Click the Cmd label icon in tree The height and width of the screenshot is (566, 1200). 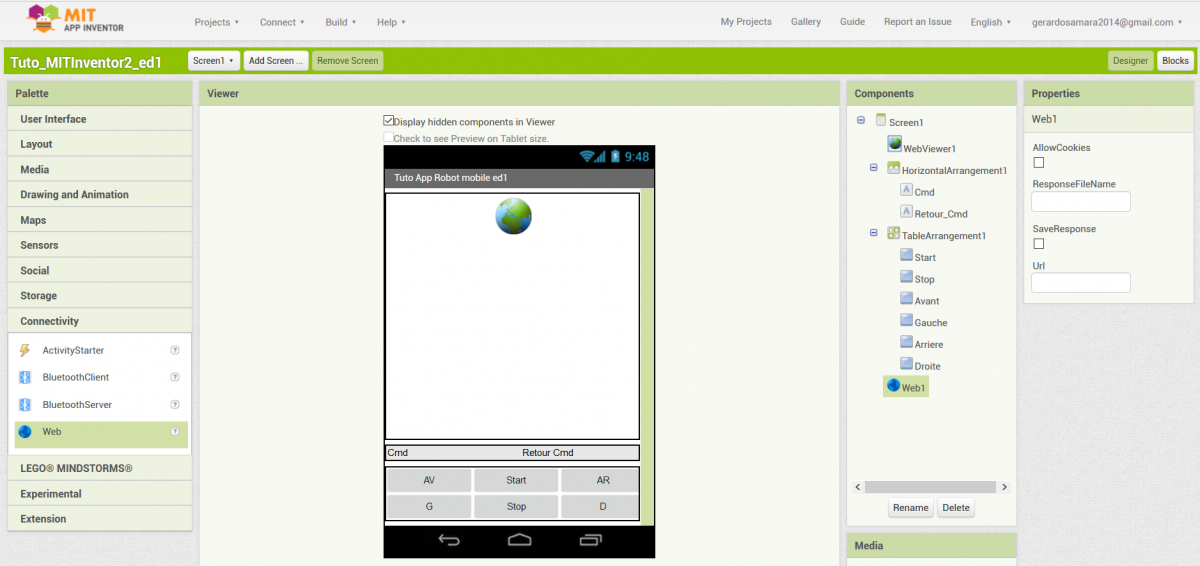906,190
